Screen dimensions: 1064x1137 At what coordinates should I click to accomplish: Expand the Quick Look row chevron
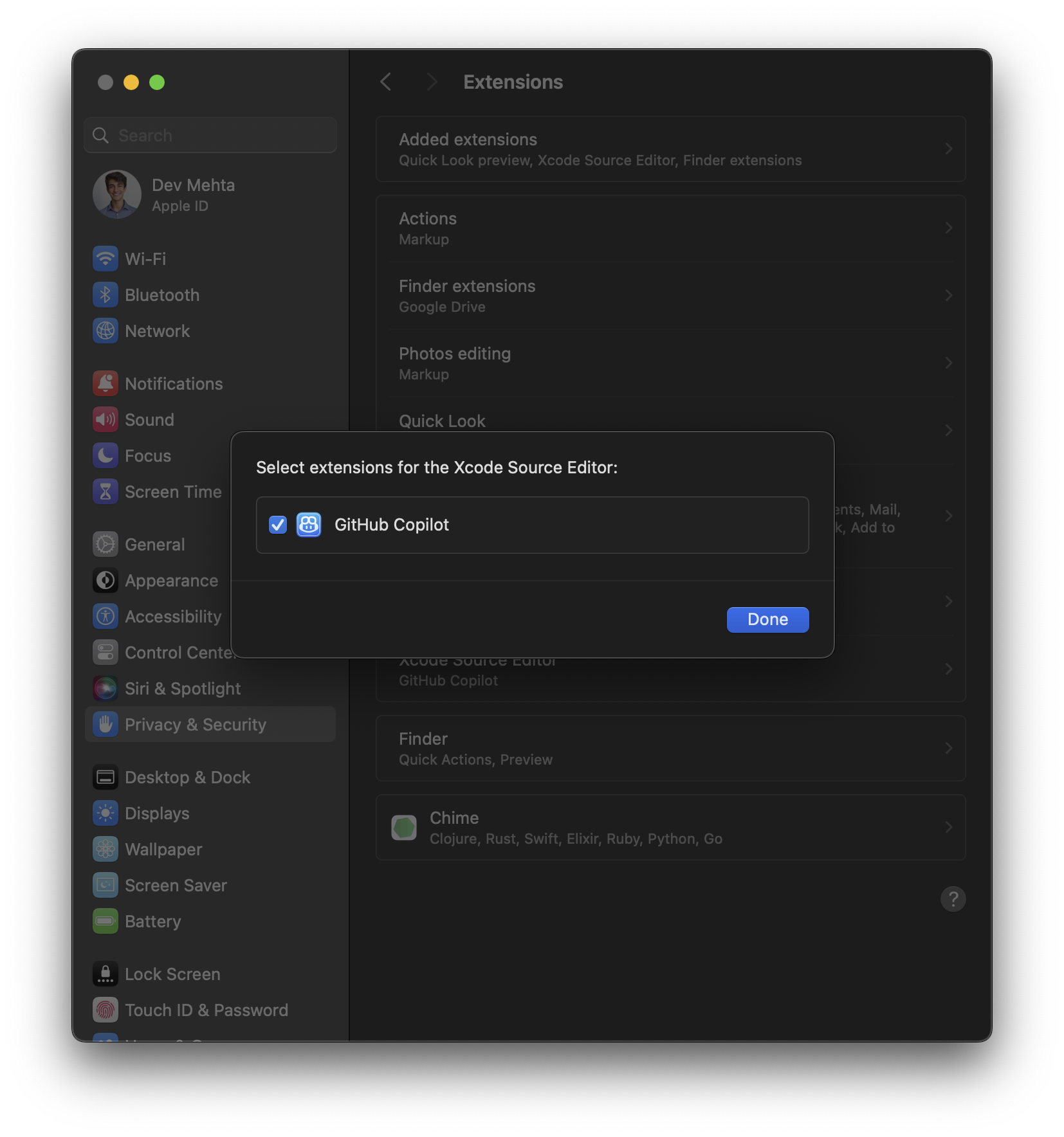coord(948,430)
